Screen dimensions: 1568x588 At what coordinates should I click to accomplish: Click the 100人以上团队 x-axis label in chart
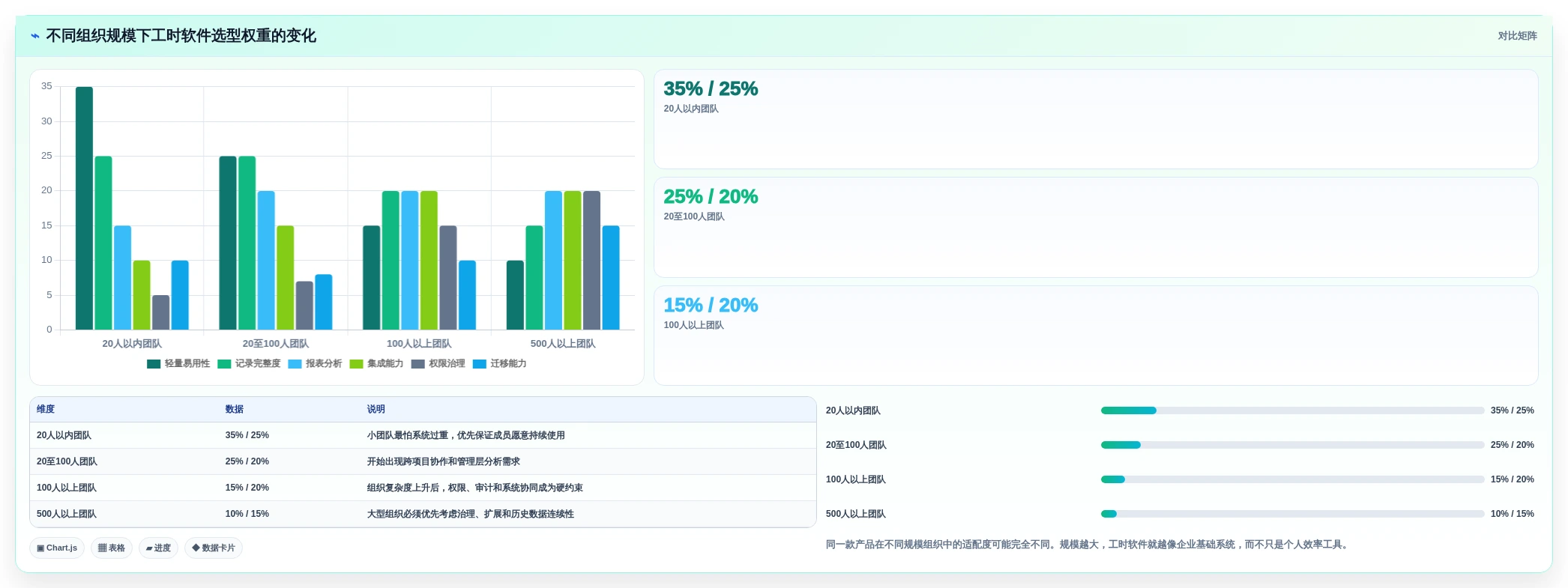[x=419, y=344]
